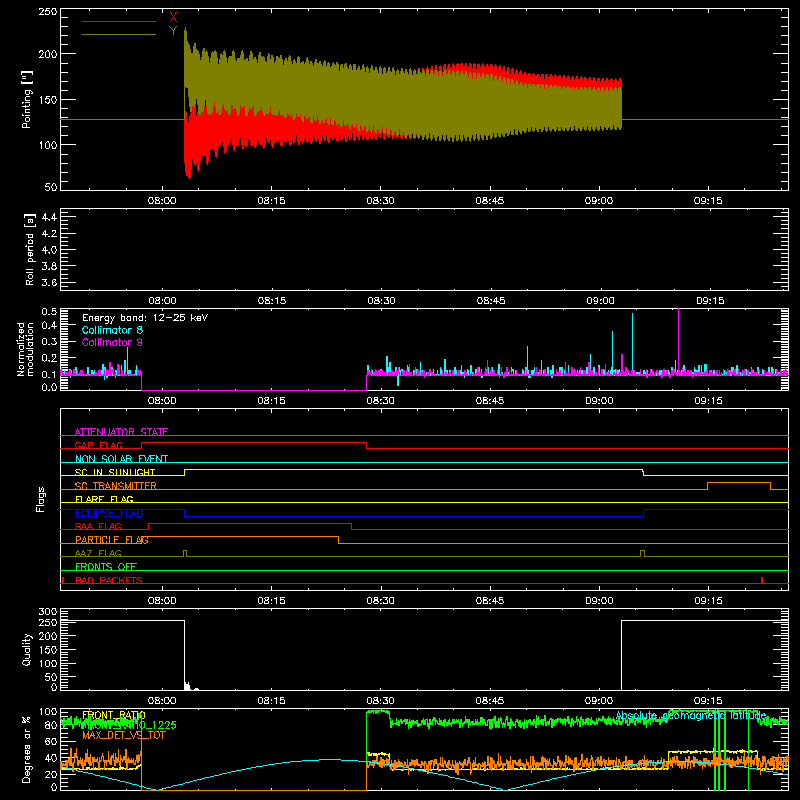Click the tall magenta Collimator 9 spike
Image resolution: width=800 pixels, height=800 pixels.
click(679, 341)
